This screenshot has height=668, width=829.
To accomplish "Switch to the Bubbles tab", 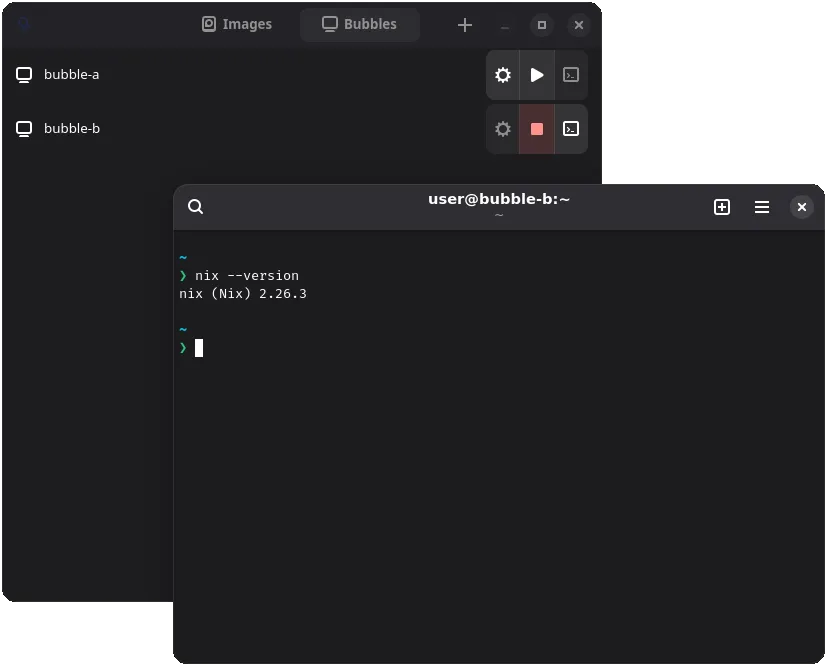I will [x=360, y=24].
